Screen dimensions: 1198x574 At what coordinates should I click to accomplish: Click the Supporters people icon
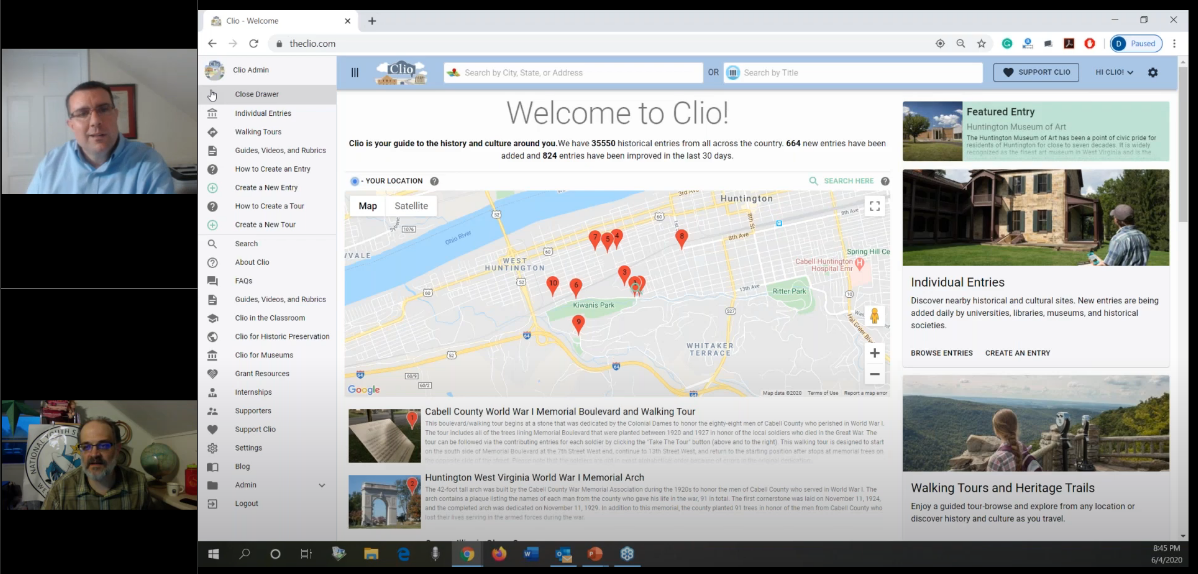click(x=212, y=411)
